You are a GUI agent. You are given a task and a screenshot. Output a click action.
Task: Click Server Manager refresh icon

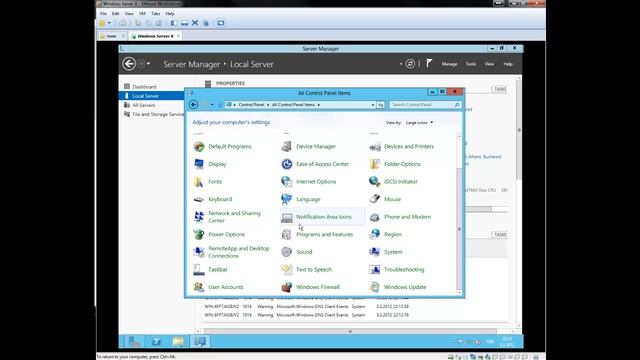[410, 64]
